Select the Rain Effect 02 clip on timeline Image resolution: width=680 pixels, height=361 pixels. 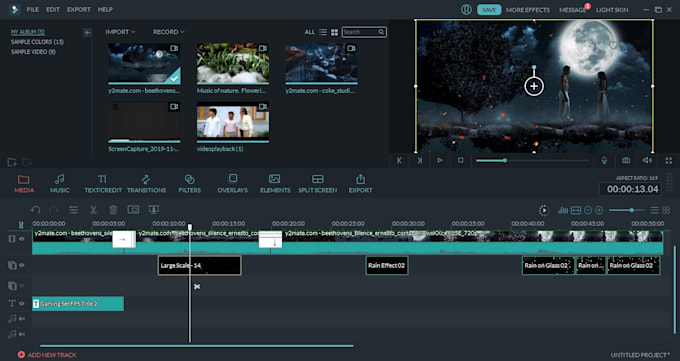pos(387,266)
